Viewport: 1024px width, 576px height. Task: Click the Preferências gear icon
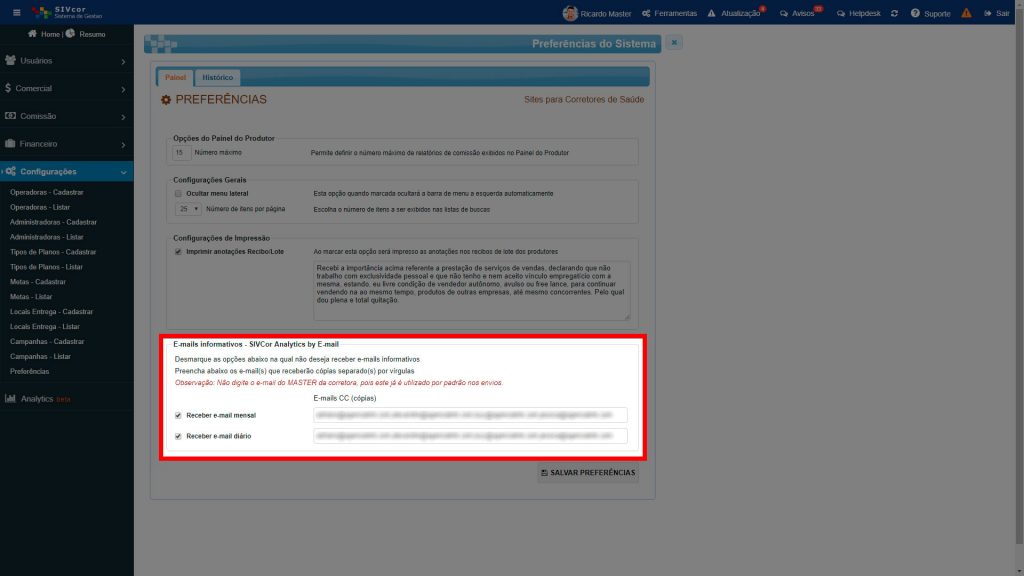coord(166,100)
